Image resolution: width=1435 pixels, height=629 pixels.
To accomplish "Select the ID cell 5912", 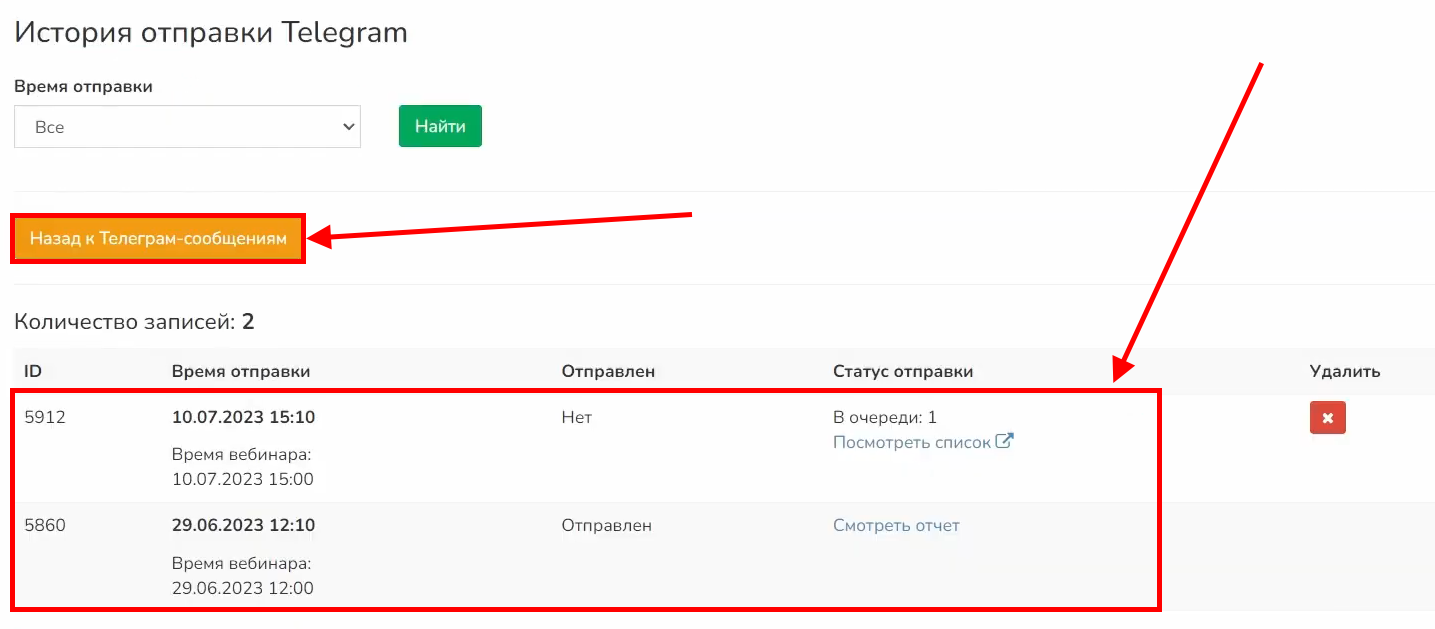I will (x=45, y=417).
